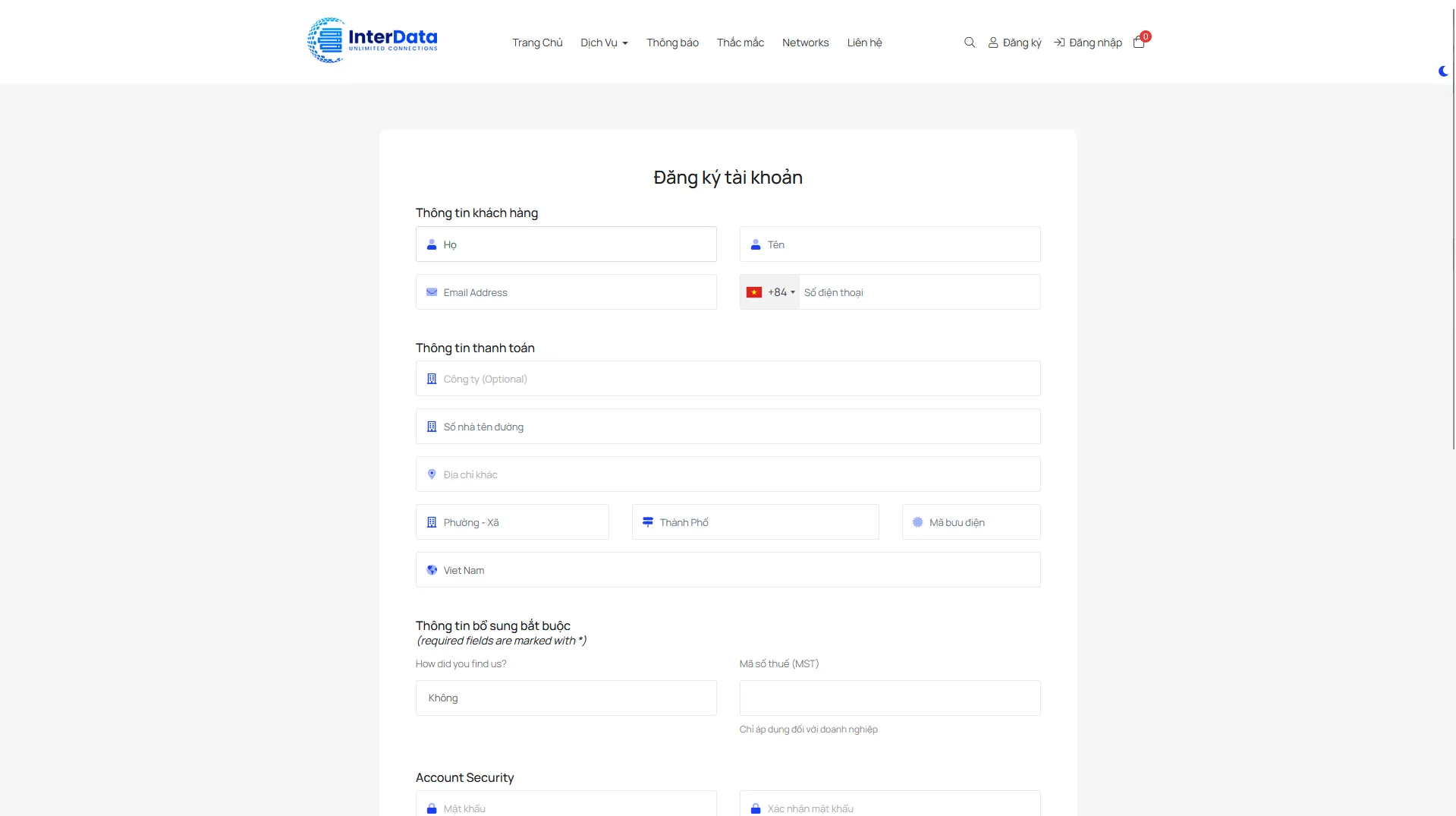The width and height of the screenshot is (1456, 816).
Task: Click the page vertical scrollbar
Action: pyautogui.click(x=1452, y=228)
